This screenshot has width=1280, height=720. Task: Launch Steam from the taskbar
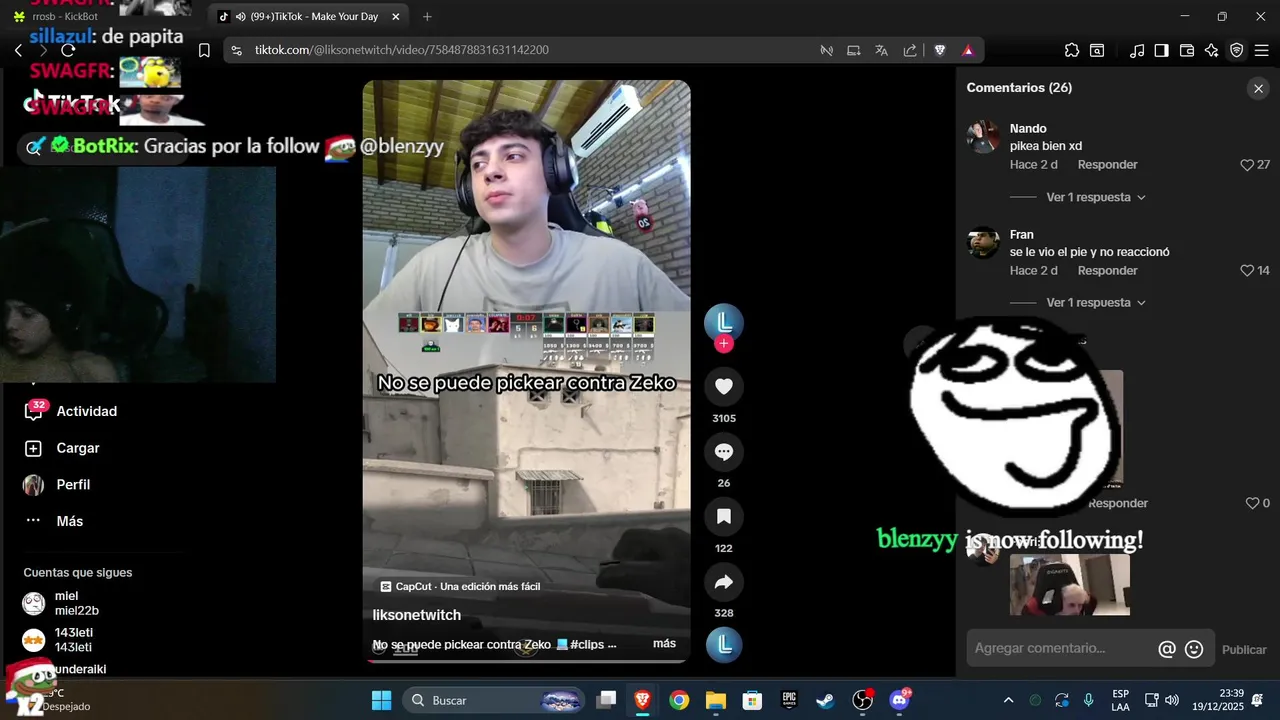pyautogui.click(x=825, y=700)
